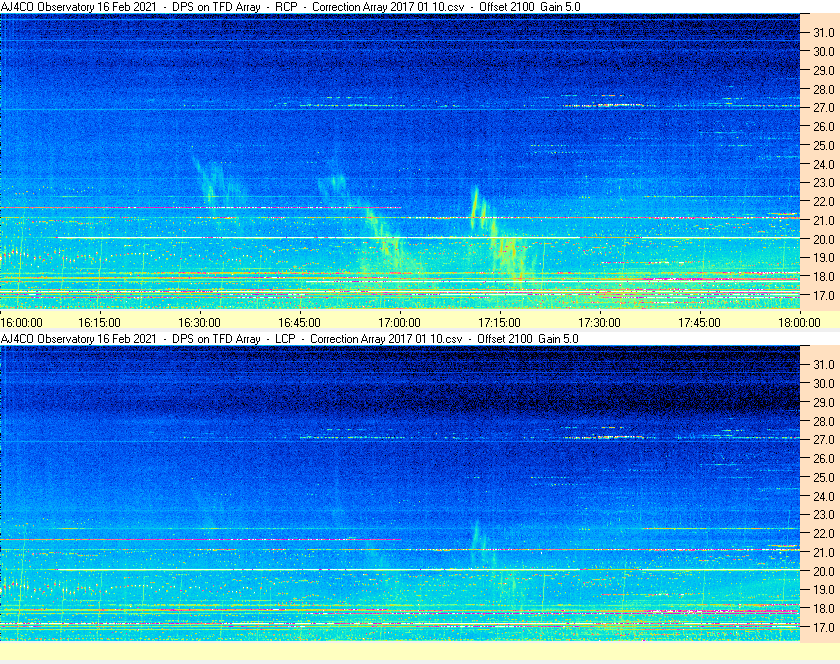Click the 27.0 frequency label on RCP plot
Viewport: 840px width, 664px height.
[x=824, y=108]
